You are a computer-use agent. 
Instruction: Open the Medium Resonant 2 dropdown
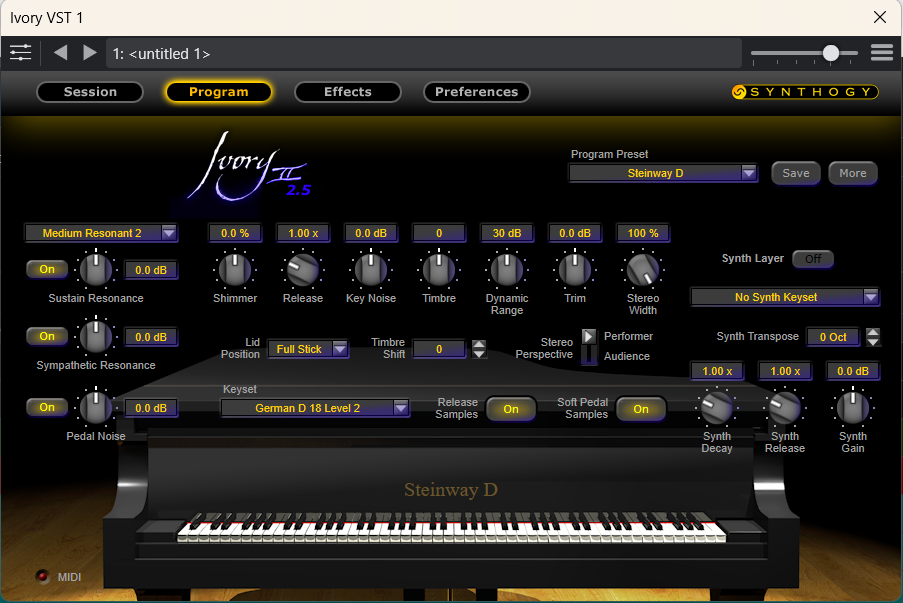tap(101, 233)
